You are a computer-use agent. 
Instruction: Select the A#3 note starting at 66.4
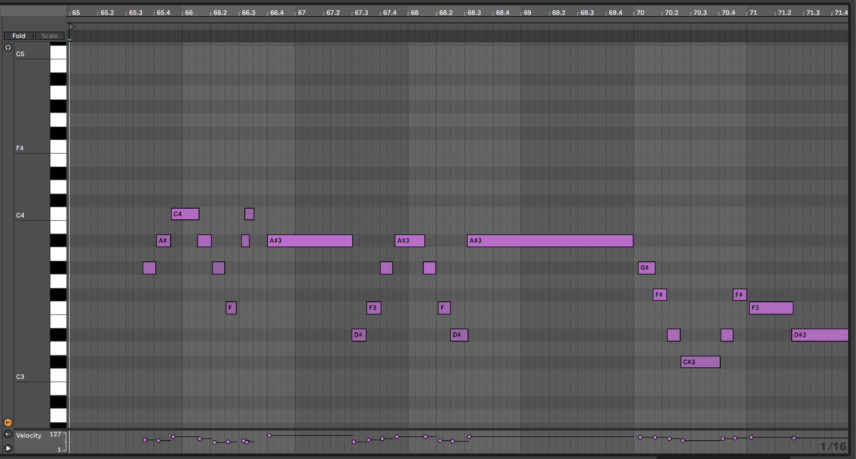pyautogui.click(x=310, y=241)
